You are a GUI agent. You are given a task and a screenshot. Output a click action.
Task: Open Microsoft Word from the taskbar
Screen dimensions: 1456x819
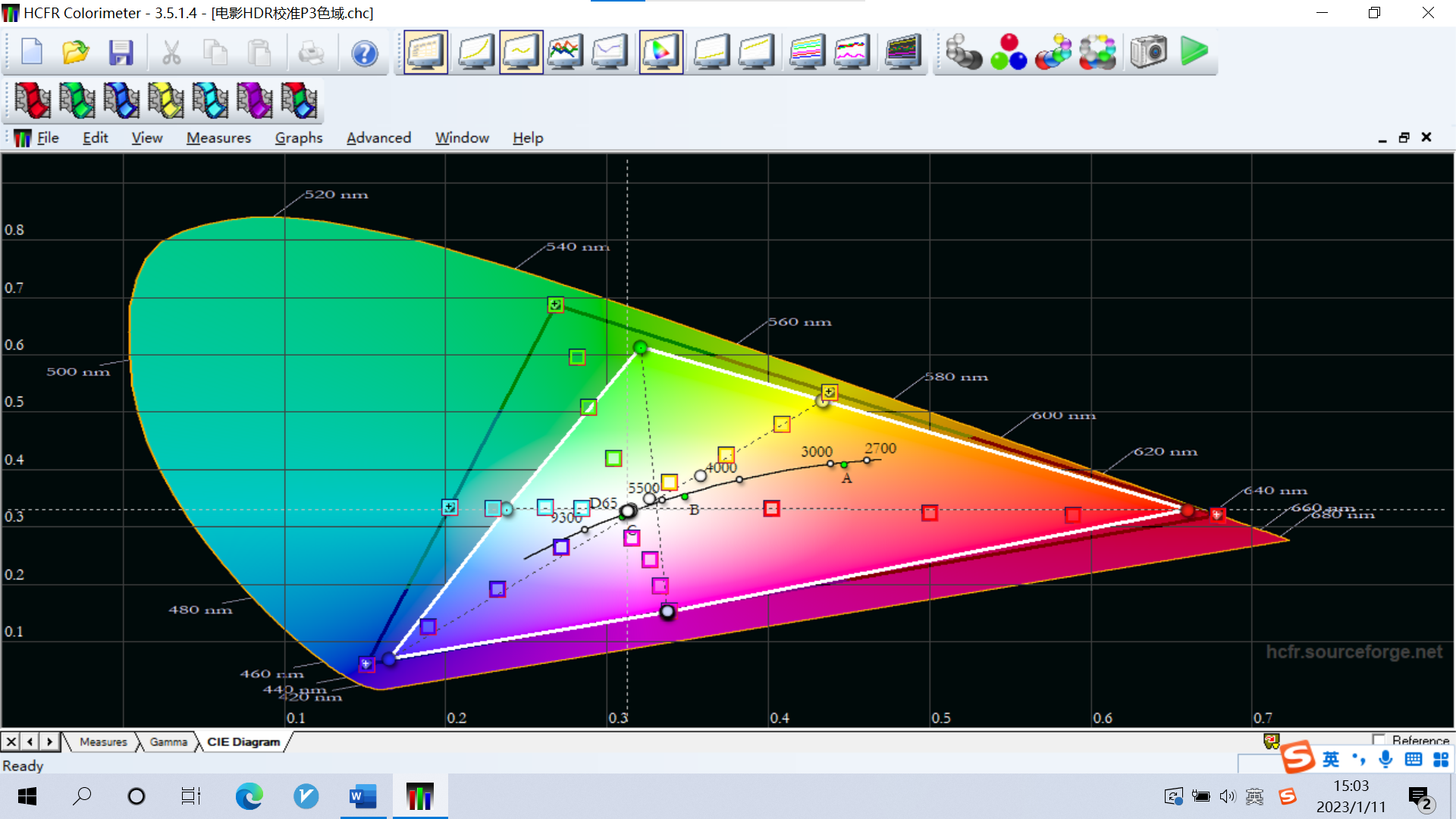(362, 796)
